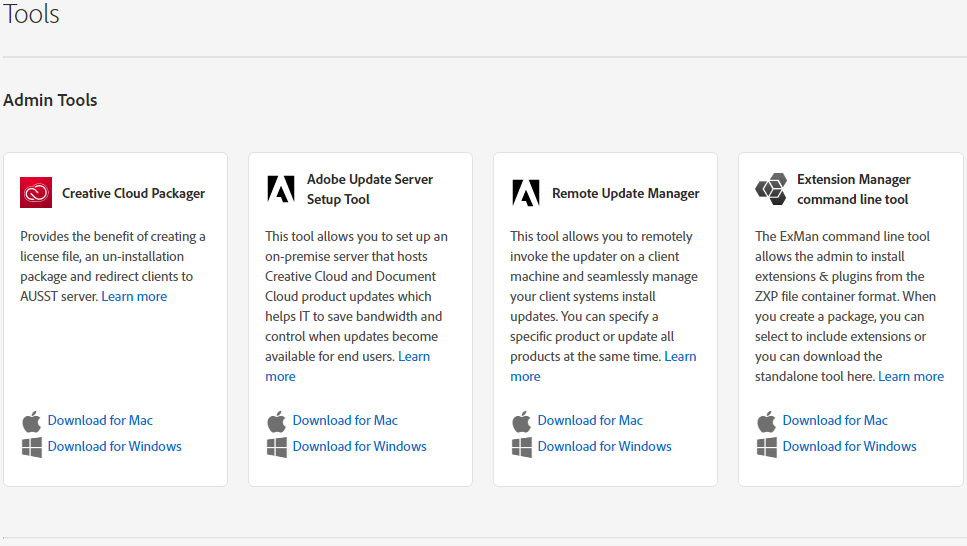Download Remote Update Manager for Windows
Image resolution: width=967 pixels, height=546 pixels.
(605, 447)
